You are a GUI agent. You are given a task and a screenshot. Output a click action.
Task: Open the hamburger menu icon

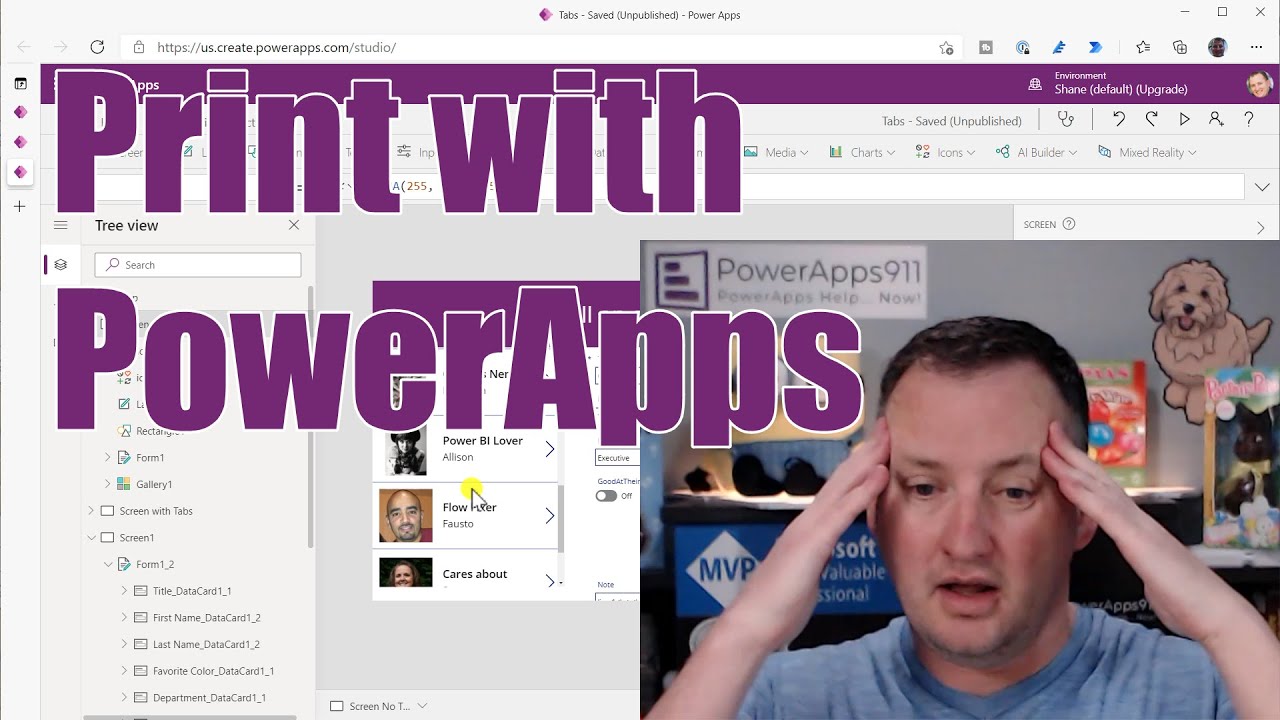click(61, 225)
